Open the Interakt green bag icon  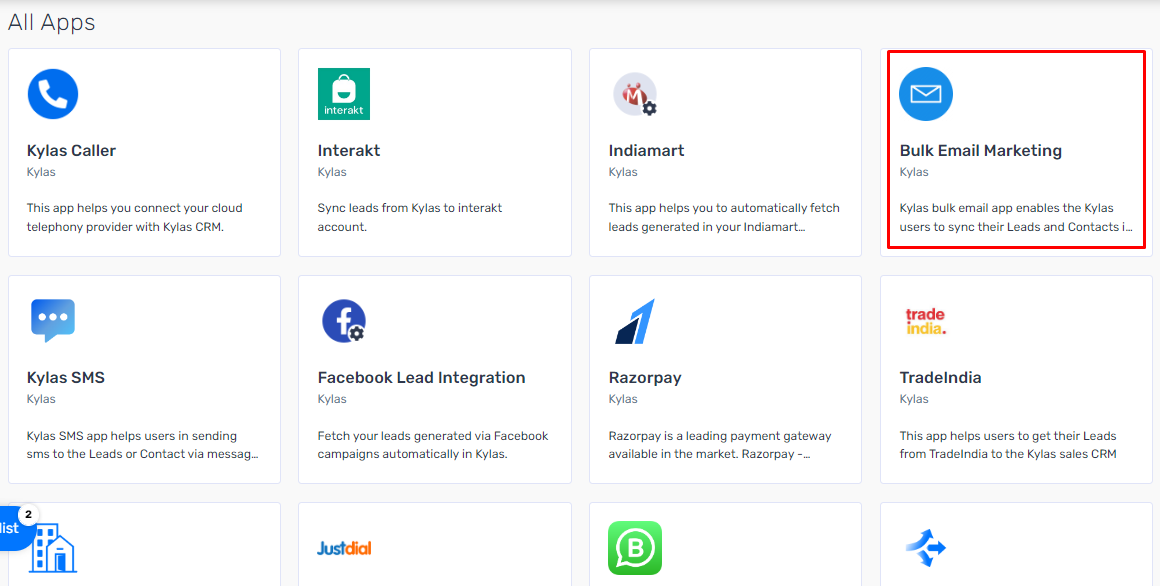(343, 94)
